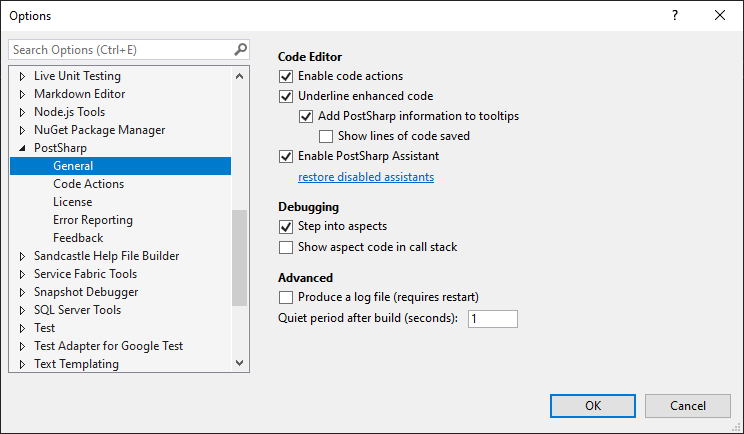744x434 pixels.
Task: Uncheck Step into aspects
Action: click(x=286, y=227)
